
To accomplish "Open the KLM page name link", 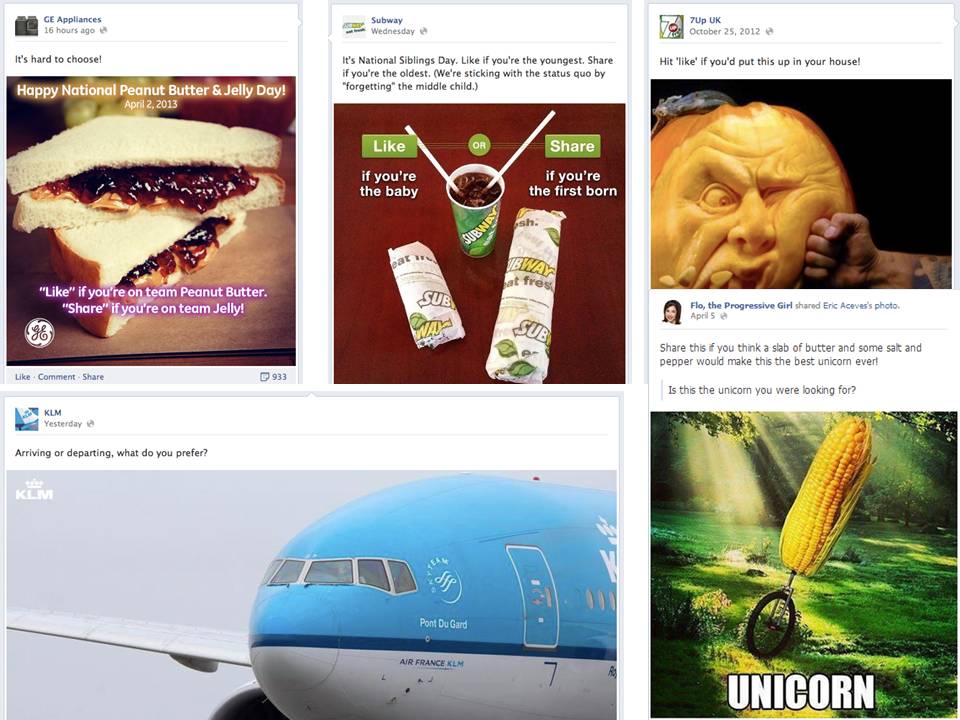I will 52,413.
